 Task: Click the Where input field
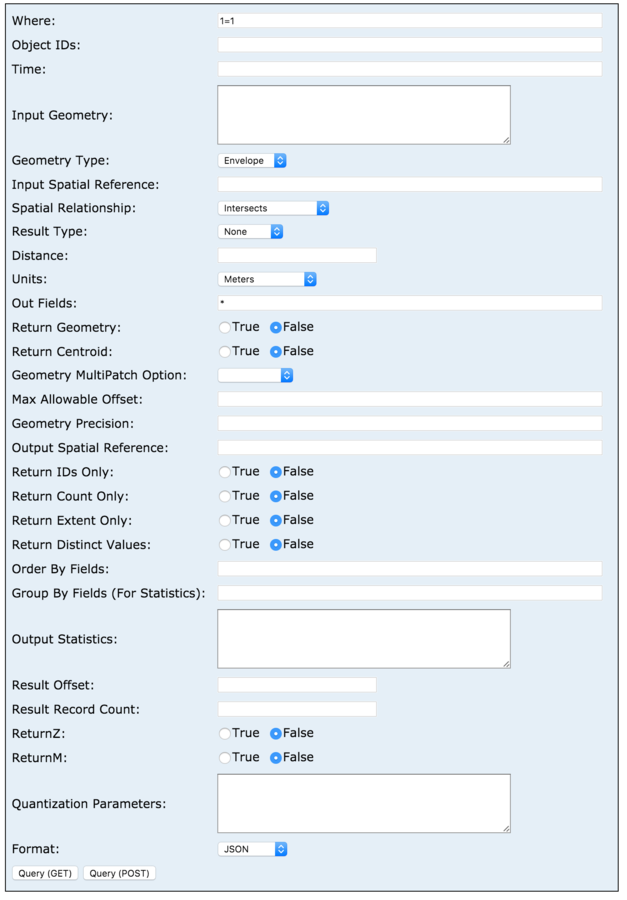click(x=409, y=21)
